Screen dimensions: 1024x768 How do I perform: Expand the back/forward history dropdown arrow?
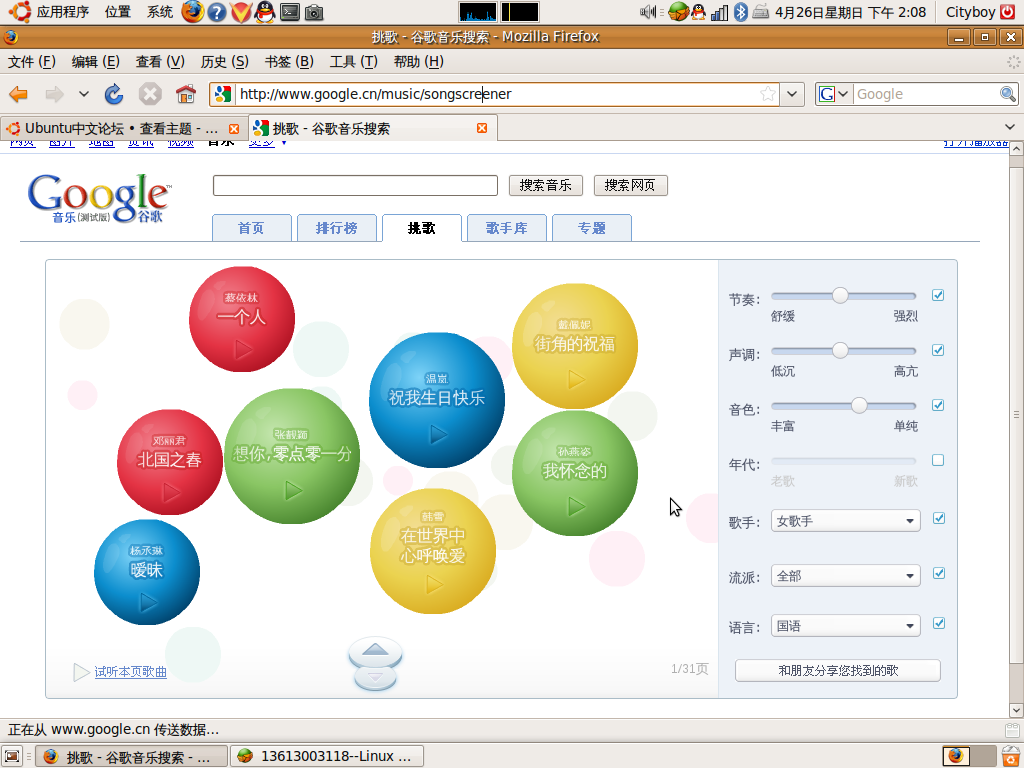84,94
